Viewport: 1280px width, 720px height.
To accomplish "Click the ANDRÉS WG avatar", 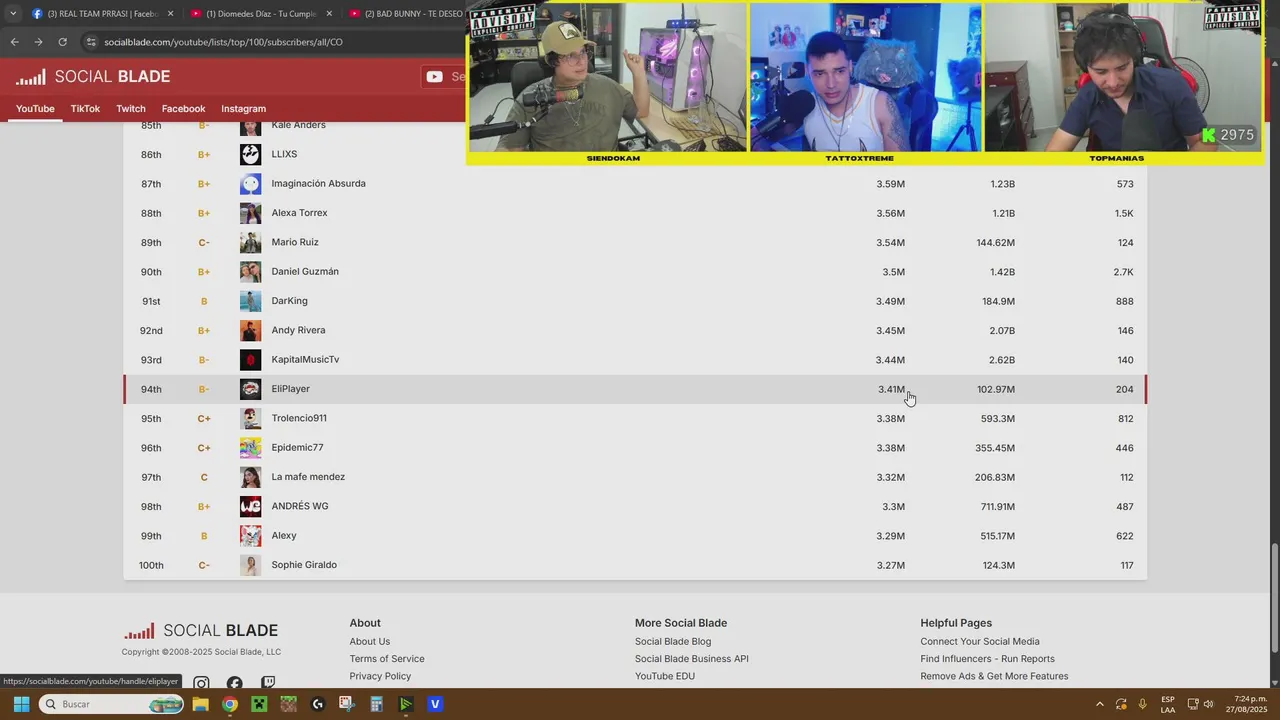I will tap(250, 506).
